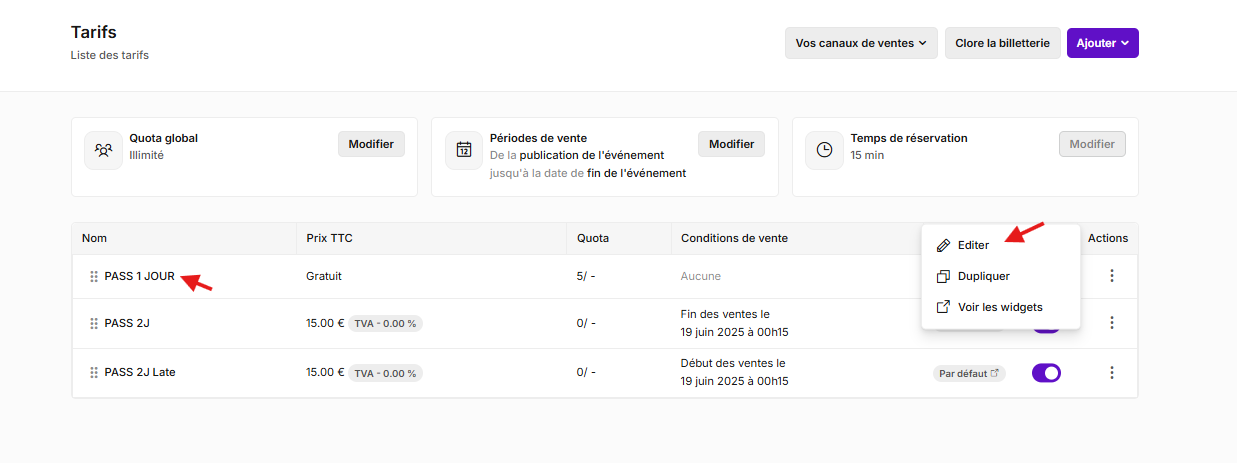Click the PASS 1 JOUR tariff name
This screenshot has height=463, width=1237.
139,276
